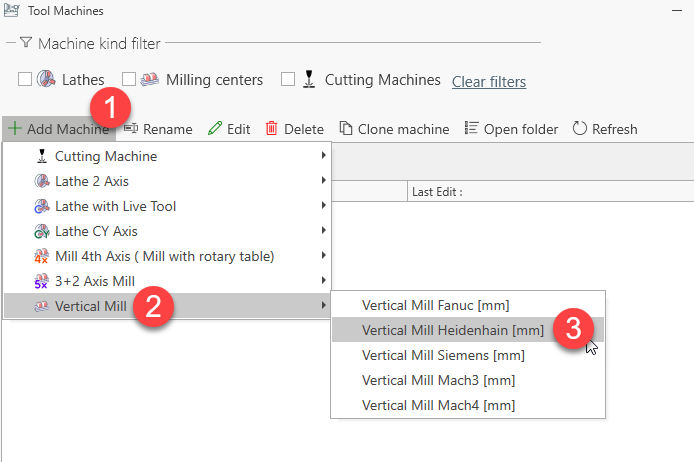Select Lathe with Live Tool entry
Image resolution: width=694 pixels, height=462 pixels.
click(115, 206)
